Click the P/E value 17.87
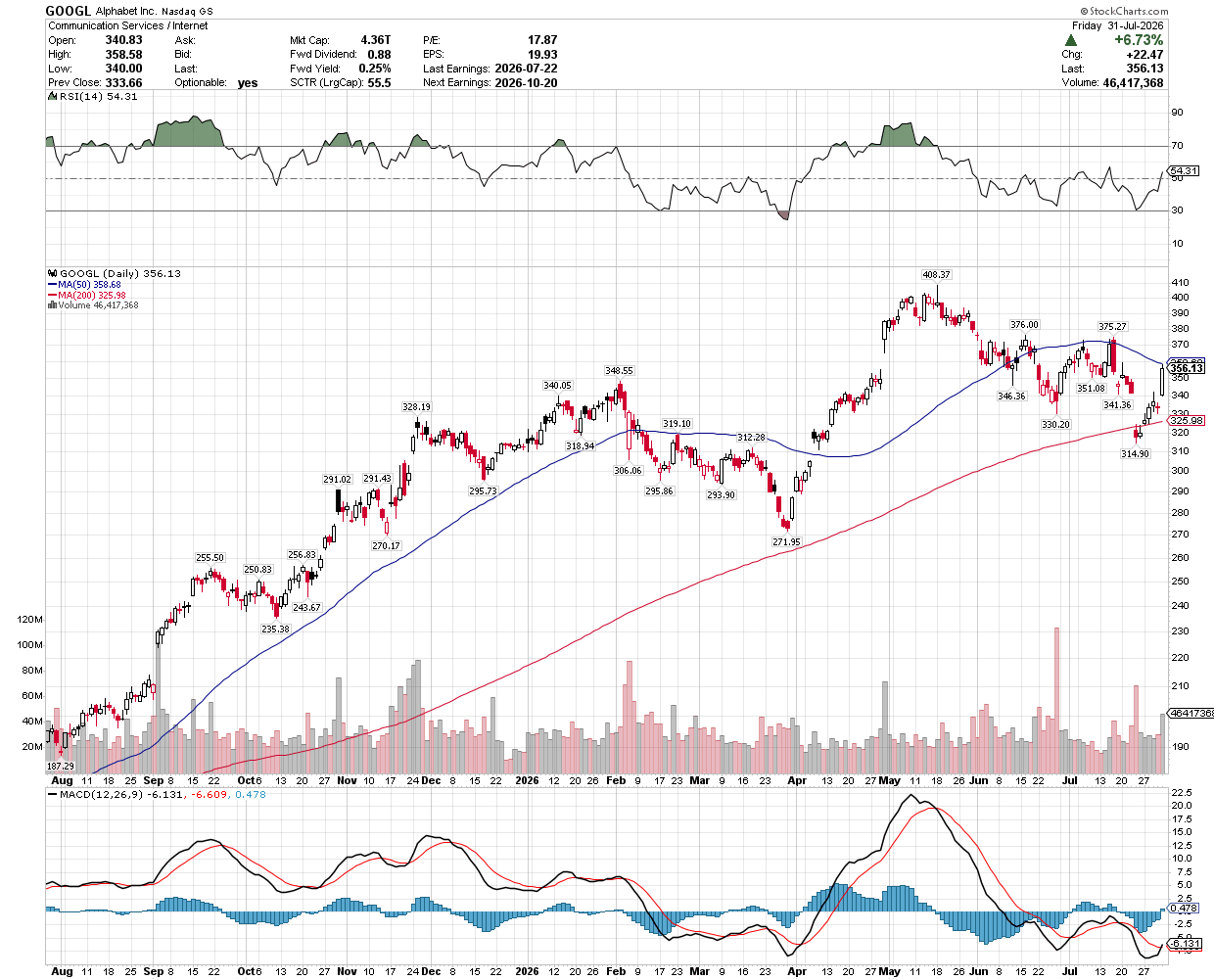 [x=542, y=40]
